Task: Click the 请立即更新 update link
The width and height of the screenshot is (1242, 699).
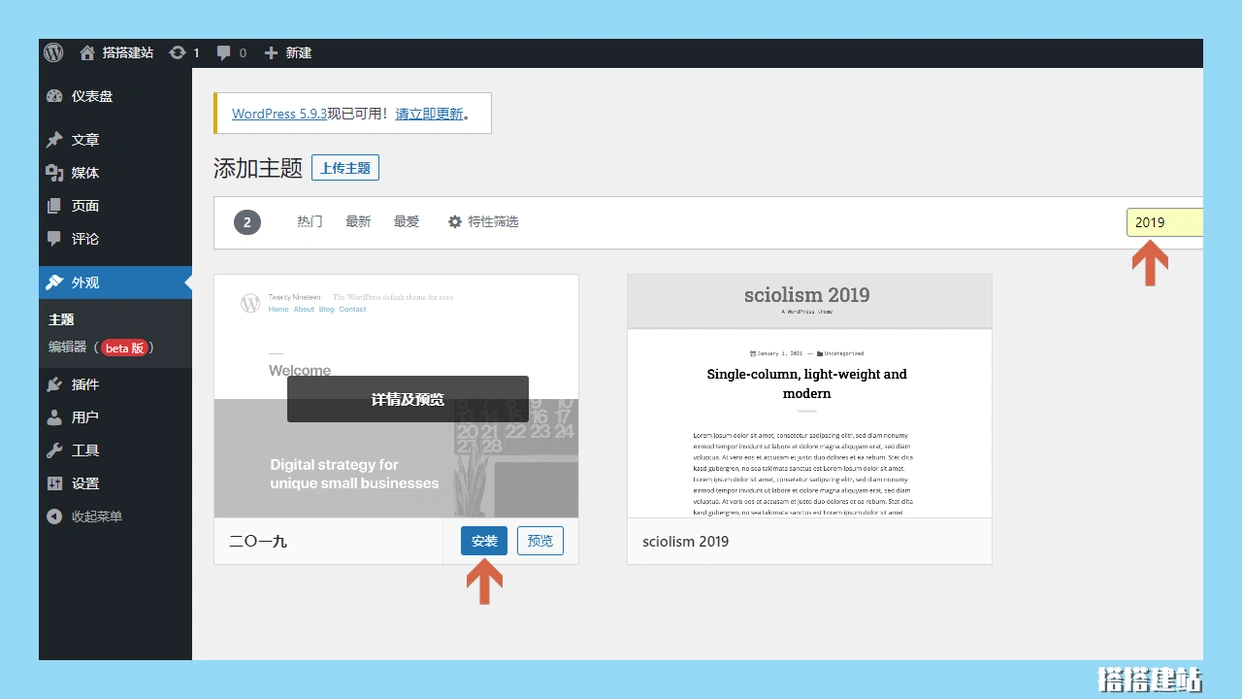Action: click(x=429, y=114)
